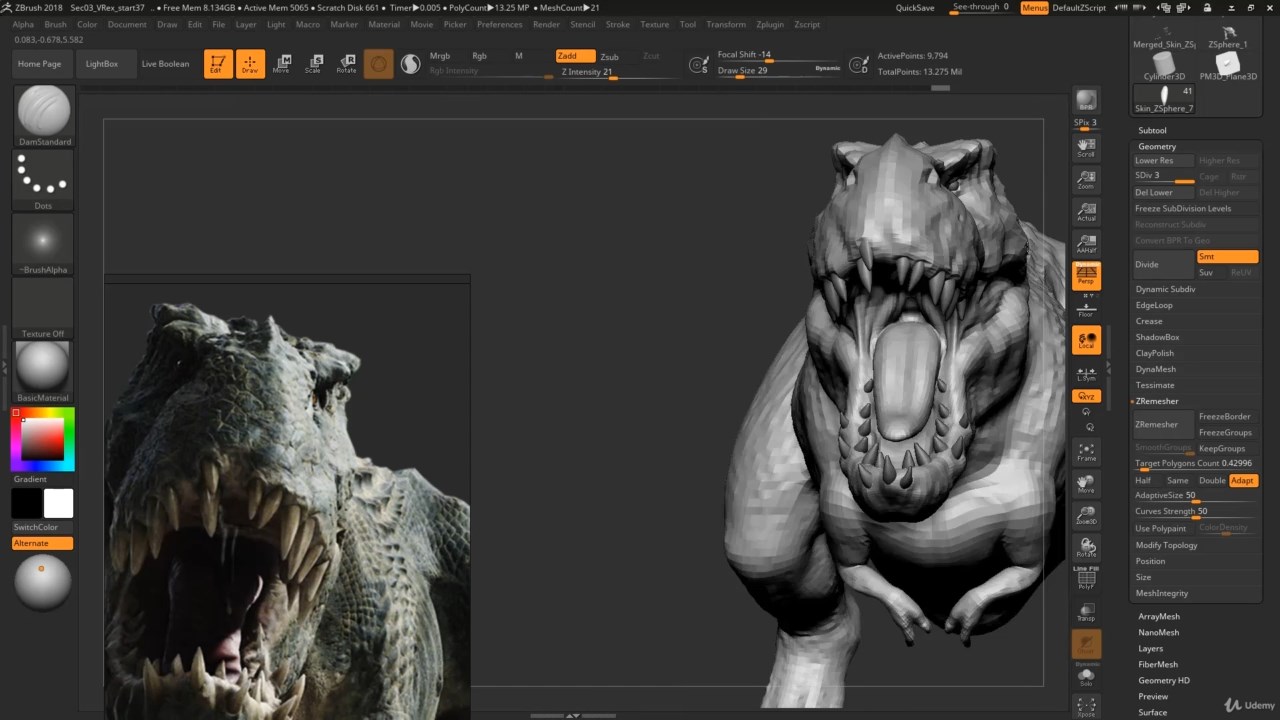Image resolution: width=1280 pixels, height=720 pixels.
Task: Select the Scale transform icon
Action: click(x=314, y=64)
